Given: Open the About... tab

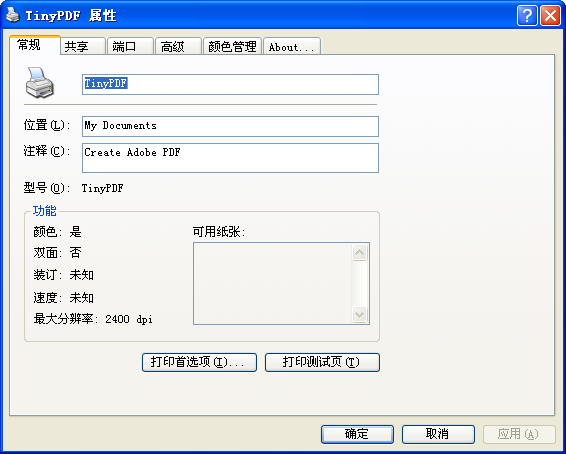Looking at the screenshot, I should (292, 46).
